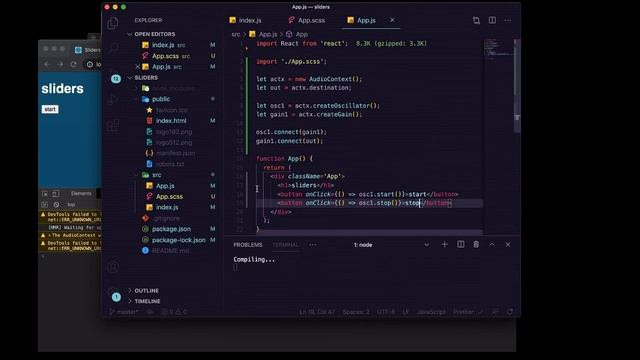Close App.js from Open Editors list
The width and height of the screenshot is (640, 360).
[138, 67]
